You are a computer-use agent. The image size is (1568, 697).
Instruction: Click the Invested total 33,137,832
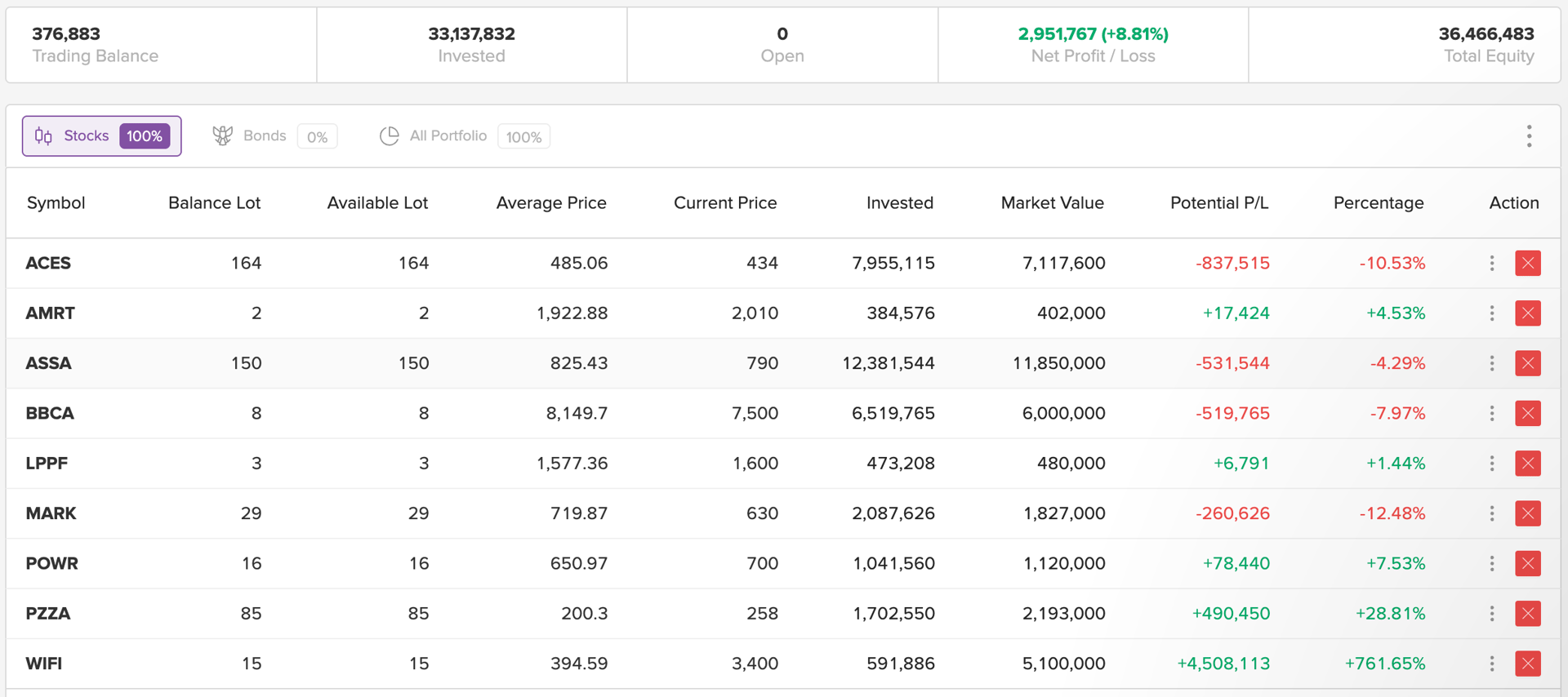[471, 34]
